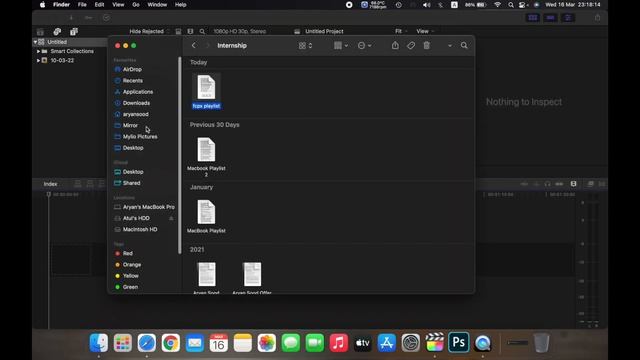640x360 pixels.
Task: Toggle the Final Cut inspector panel button
Action: click(568, 18)
